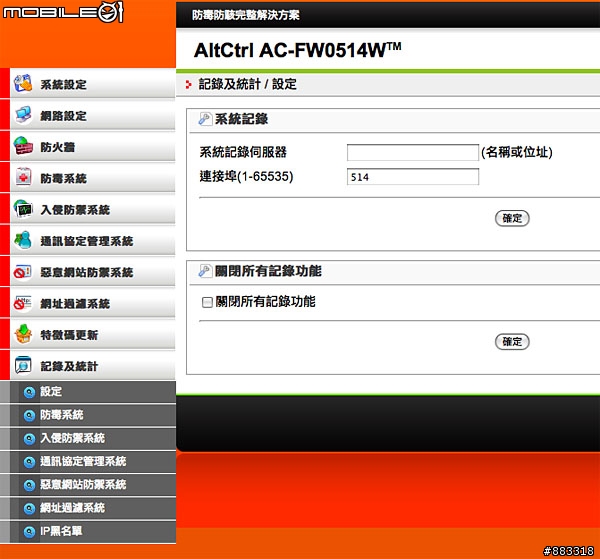Click the 系統記錄伺服器 label

[243, 152]
